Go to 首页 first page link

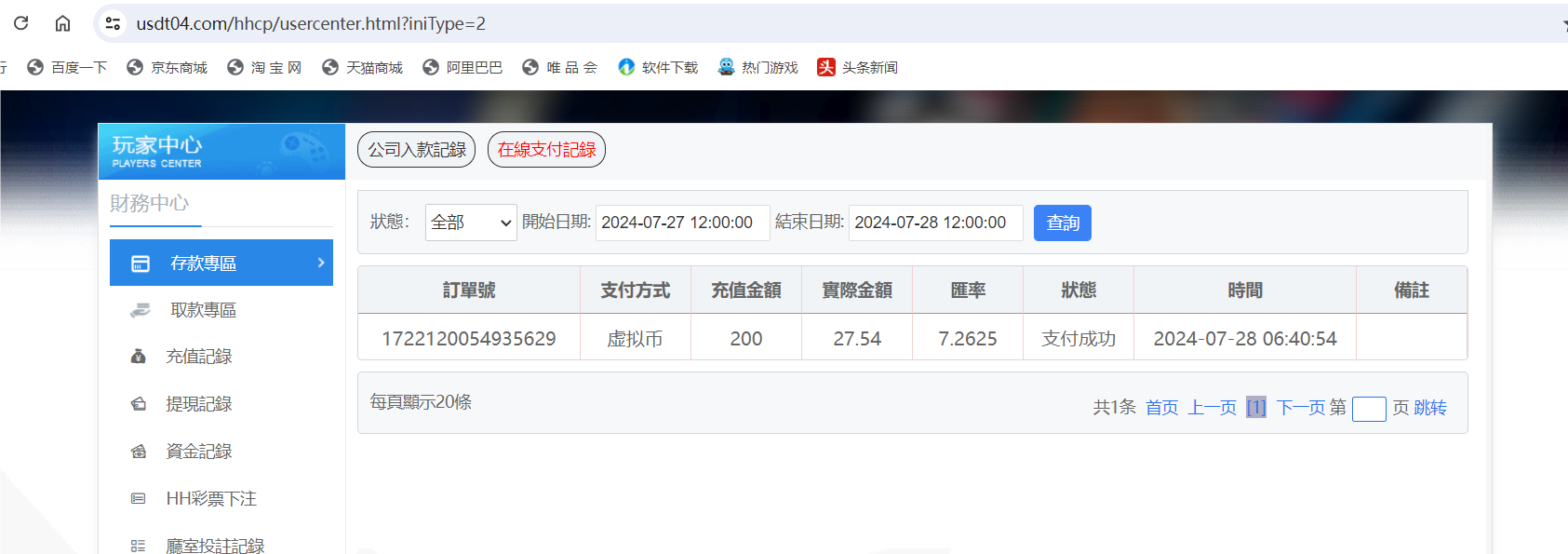[x=1161, y=407]
